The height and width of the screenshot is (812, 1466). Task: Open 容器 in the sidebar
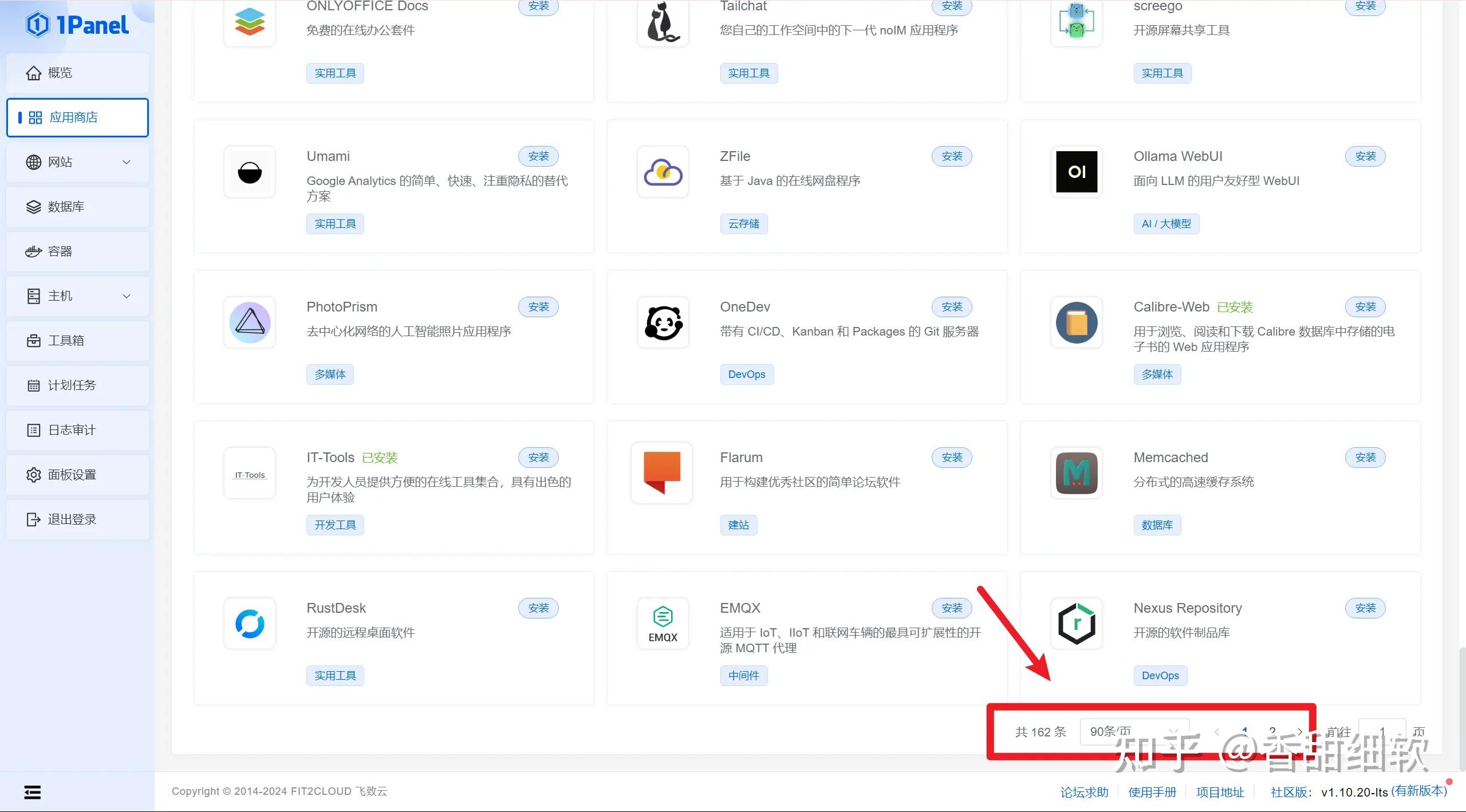pos(77,251)
